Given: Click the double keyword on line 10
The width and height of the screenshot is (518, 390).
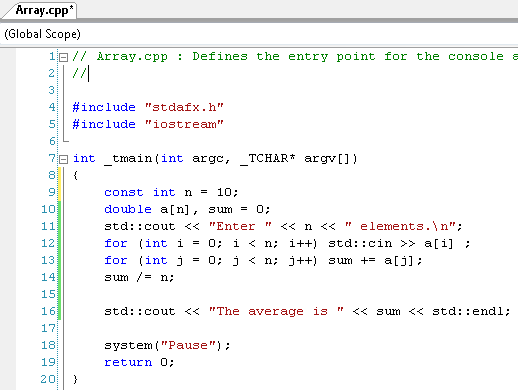Looking at the screenshot, I should point(128,209).
